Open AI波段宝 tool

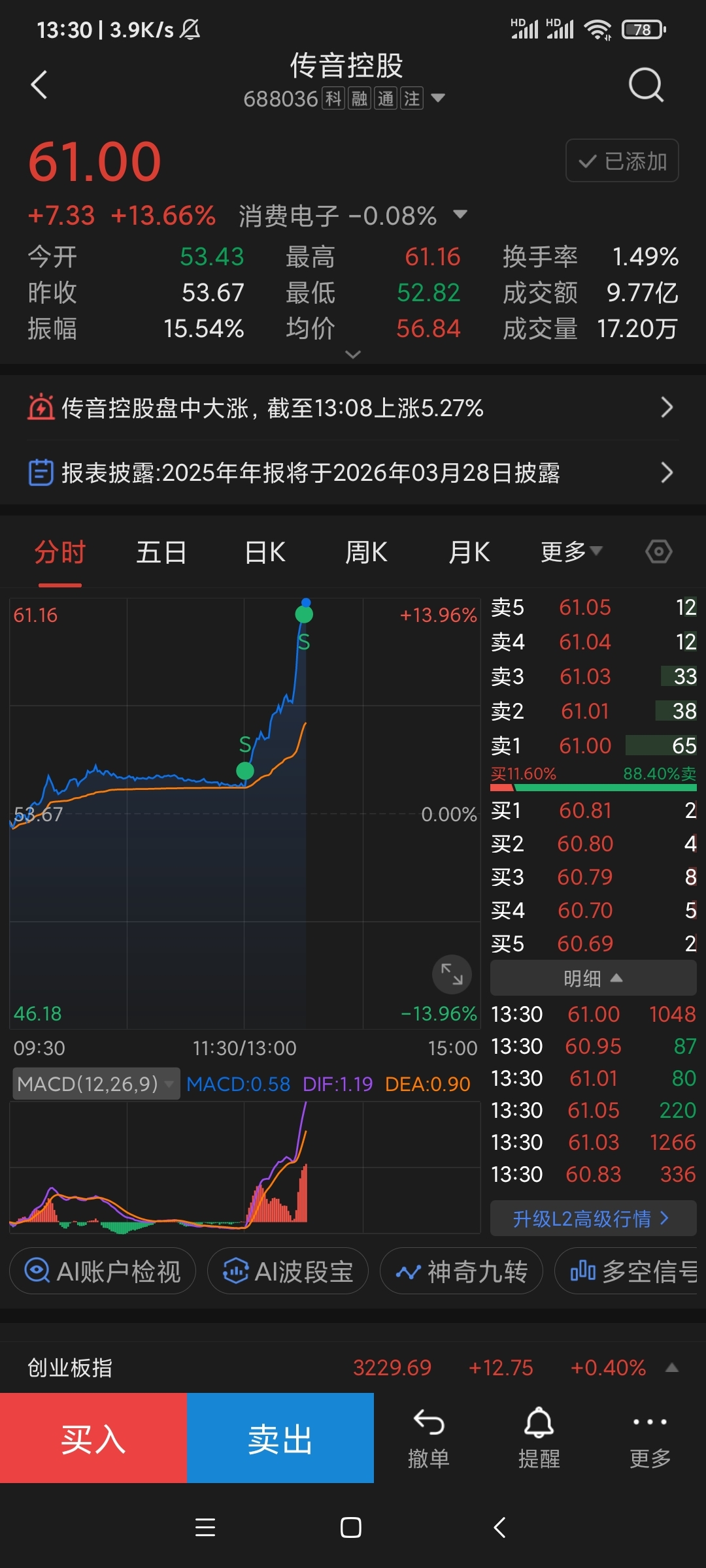(288, 1271)
